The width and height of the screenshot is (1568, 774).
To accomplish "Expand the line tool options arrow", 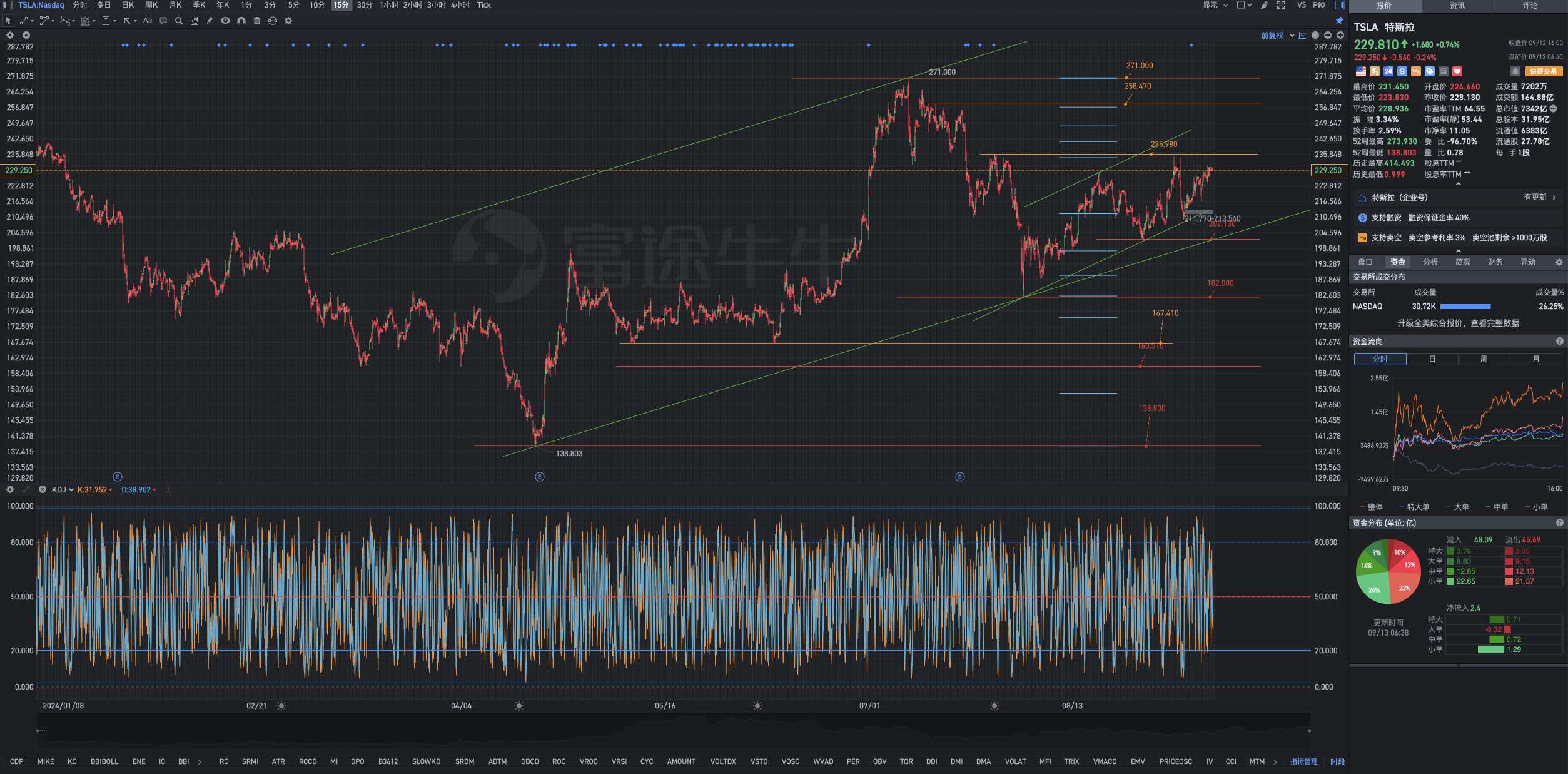I will coord(32,21).
